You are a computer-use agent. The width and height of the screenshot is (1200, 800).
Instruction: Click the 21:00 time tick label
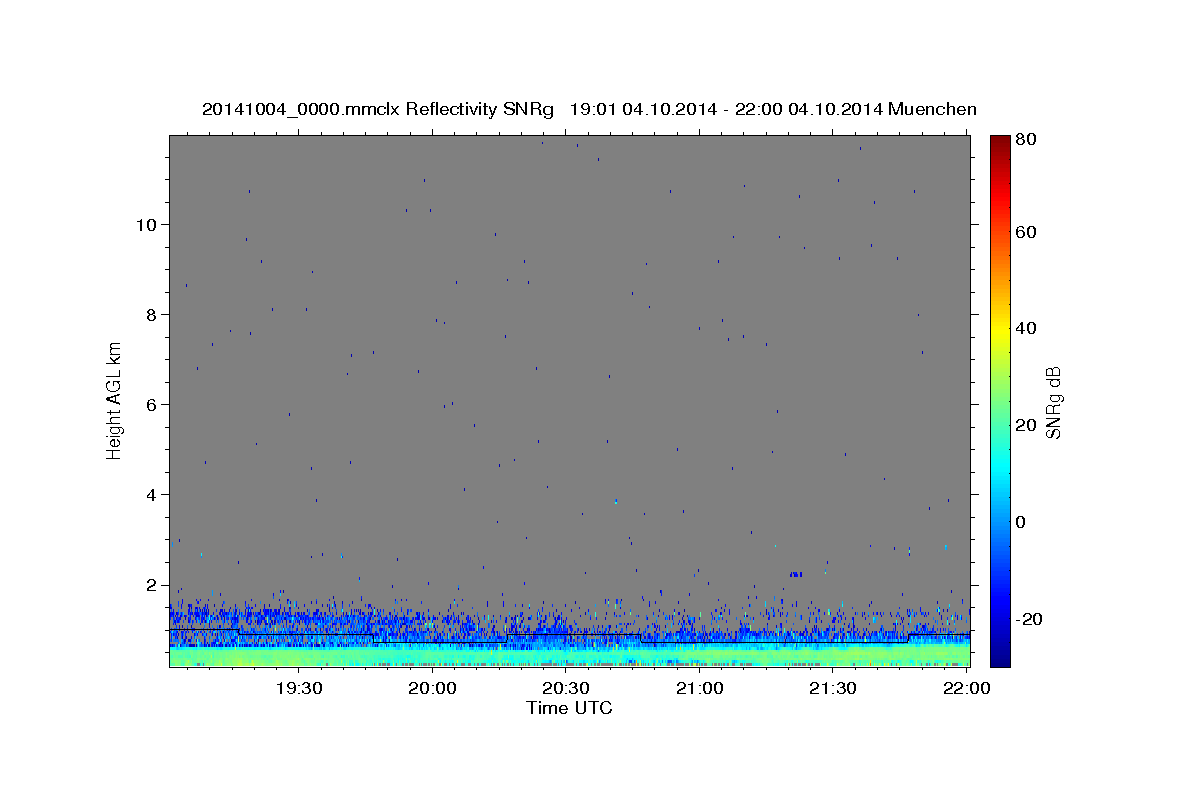coord(700,688)
